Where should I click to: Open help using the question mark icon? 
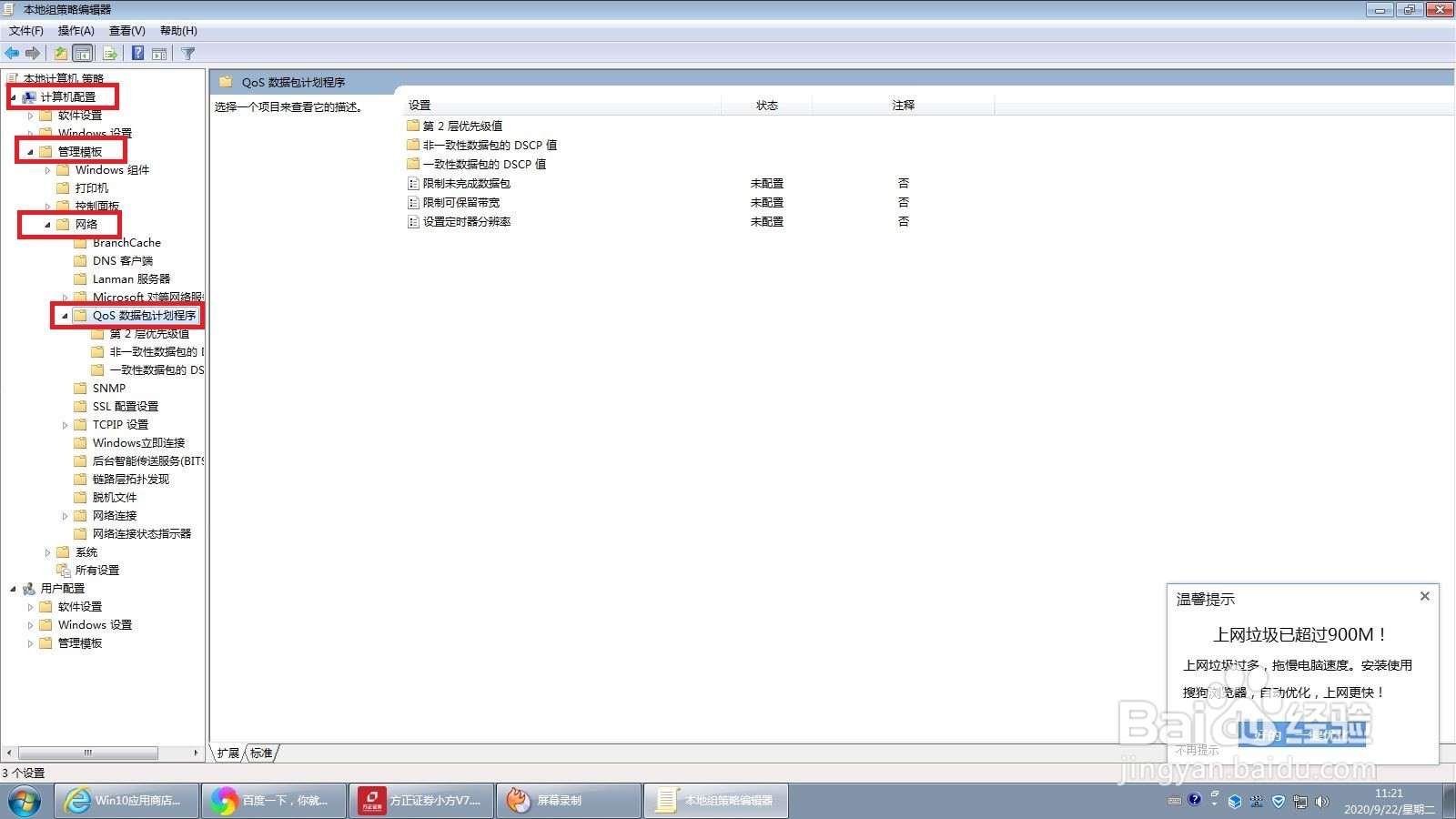tap(136, 53)
